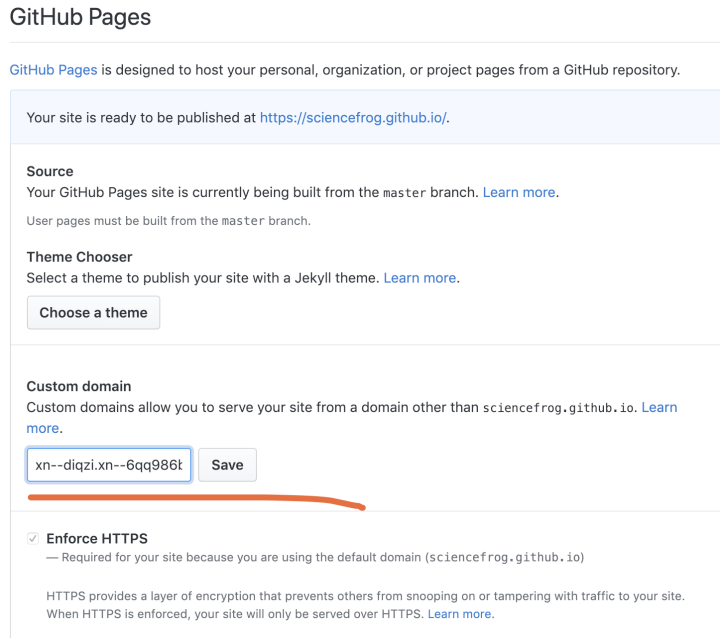Click the "Theme Chooser" section heading

click(x=79, y=257)
